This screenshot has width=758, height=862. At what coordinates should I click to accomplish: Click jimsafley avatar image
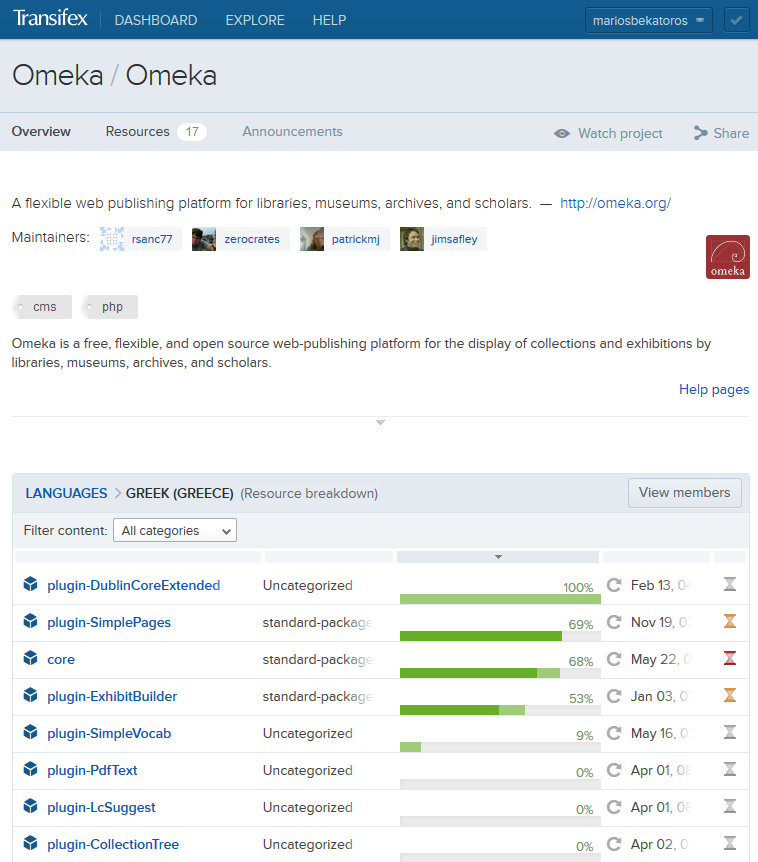coord(412,239)
